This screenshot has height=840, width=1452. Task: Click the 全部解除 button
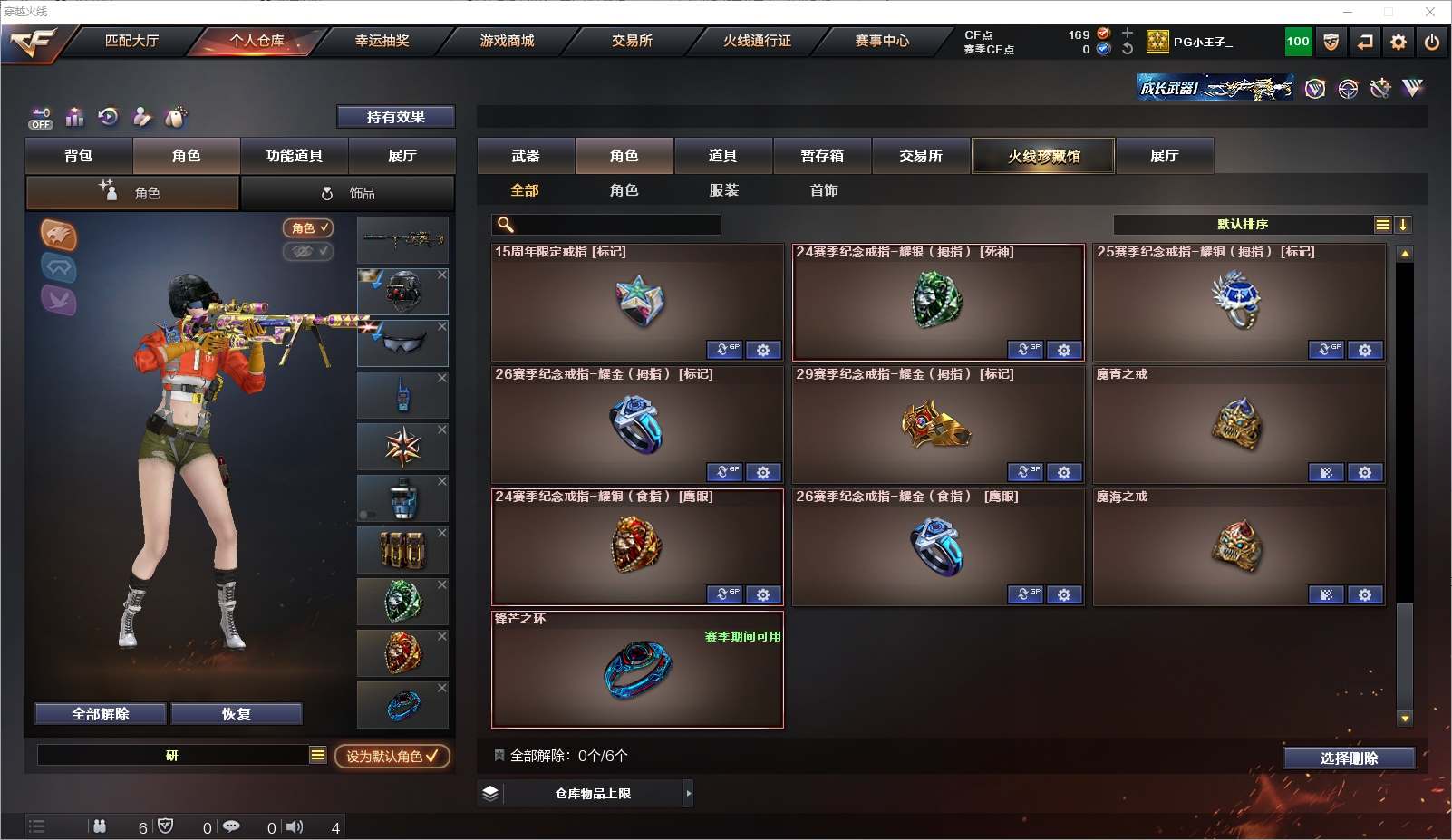(101, 714)
